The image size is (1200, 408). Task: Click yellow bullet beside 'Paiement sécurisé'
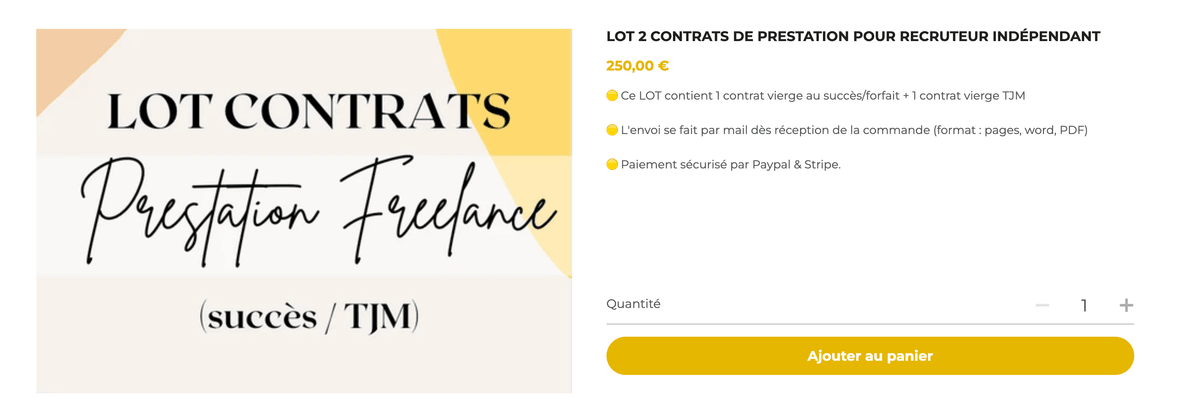(x=612, y=164)
